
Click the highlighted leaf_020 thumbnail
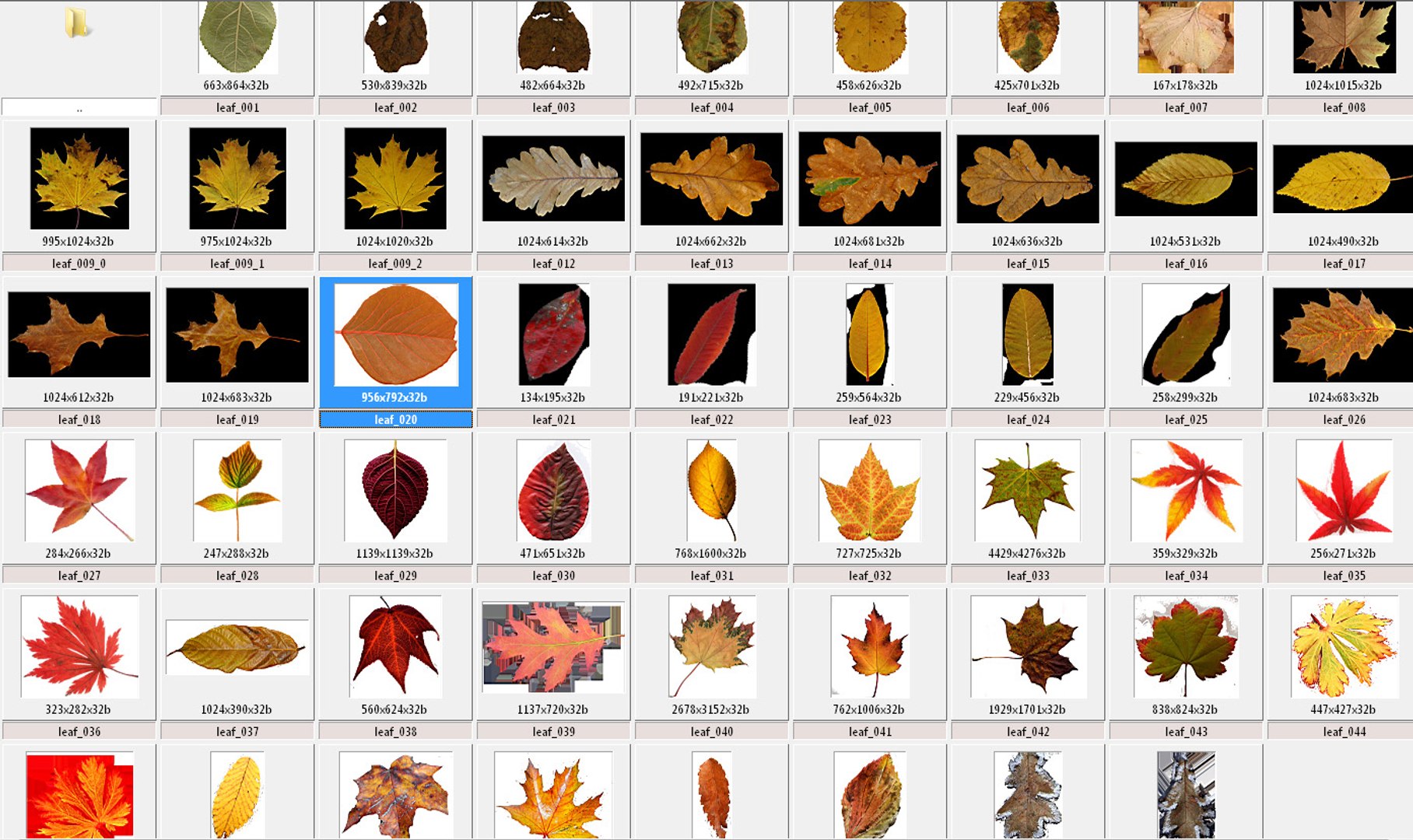coord(395,334)
